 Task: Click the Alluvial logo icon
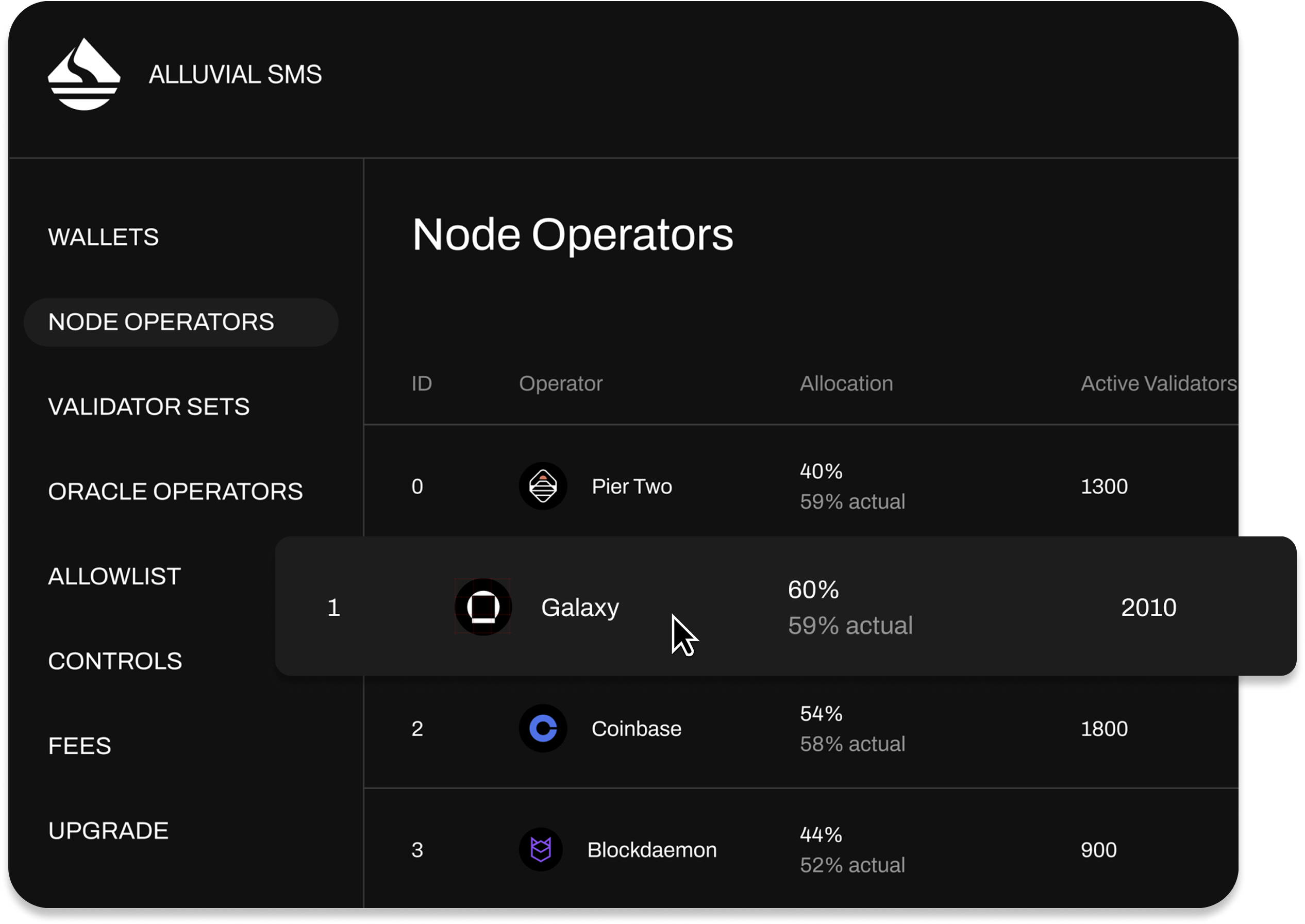pyautogui.click(x=83, y=75)
